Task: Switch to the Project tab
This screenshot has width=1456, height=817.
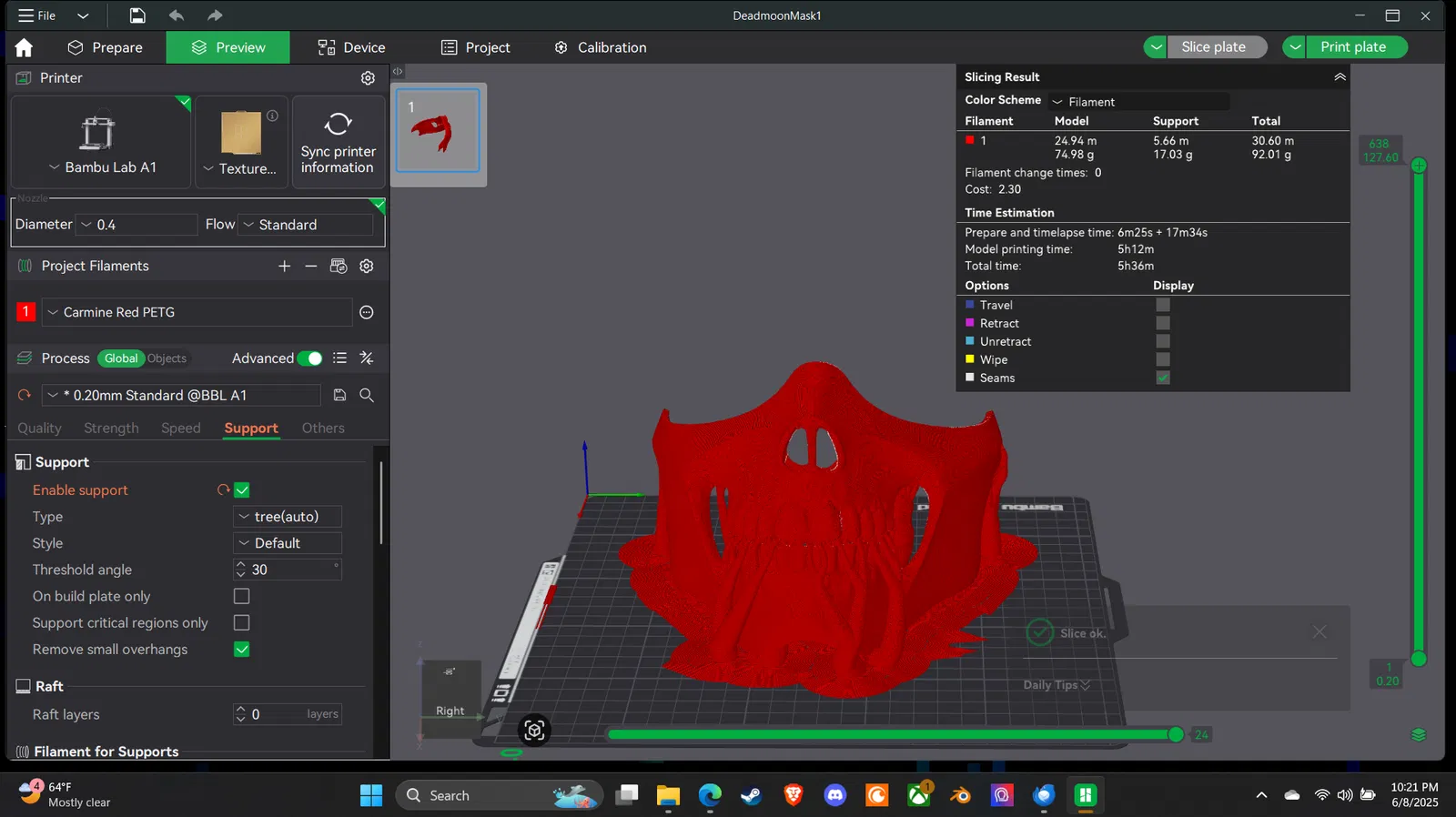Action: (475, 47)
